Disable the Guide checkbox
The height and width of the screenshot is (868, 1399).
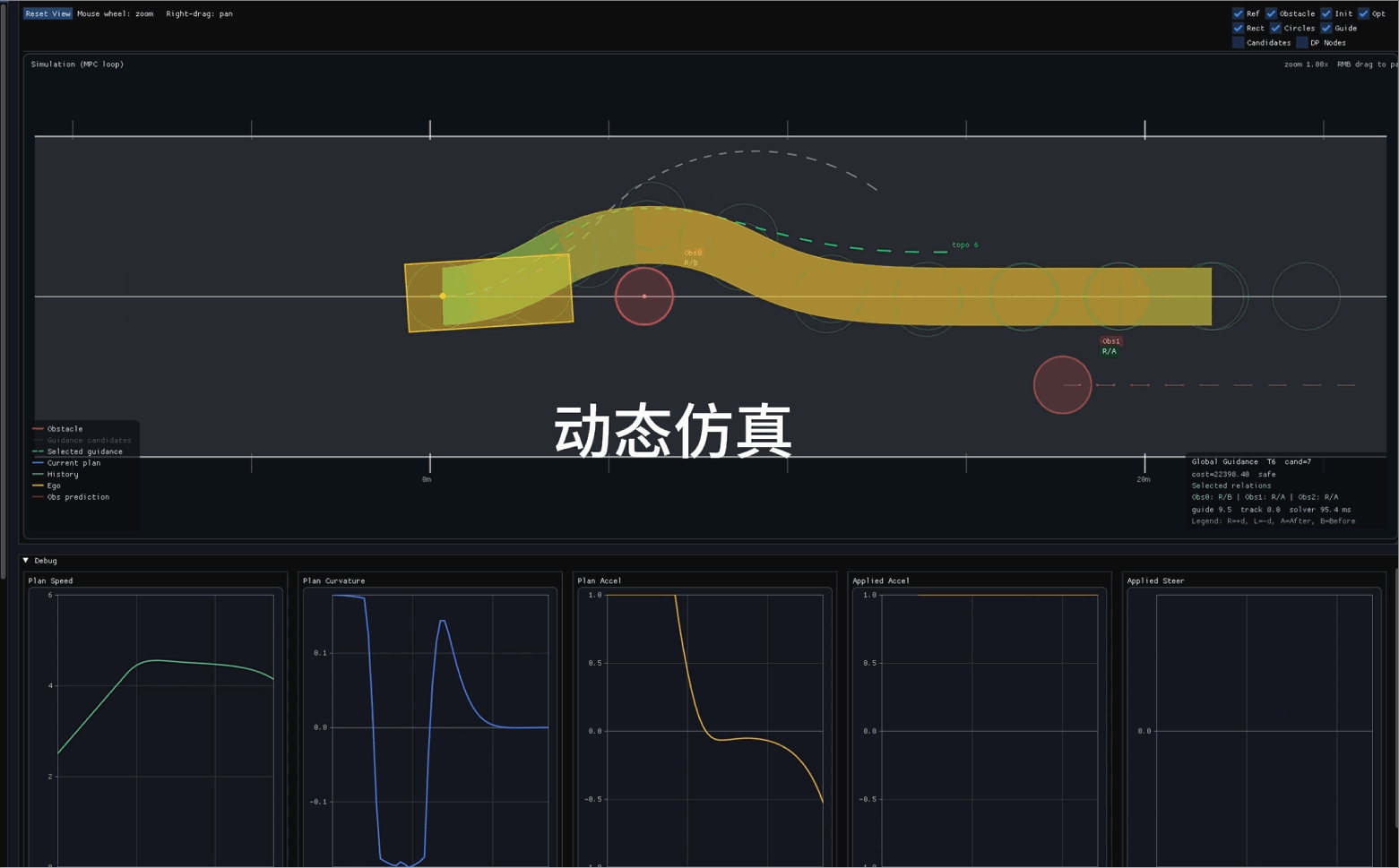[x=1326, y=28]
